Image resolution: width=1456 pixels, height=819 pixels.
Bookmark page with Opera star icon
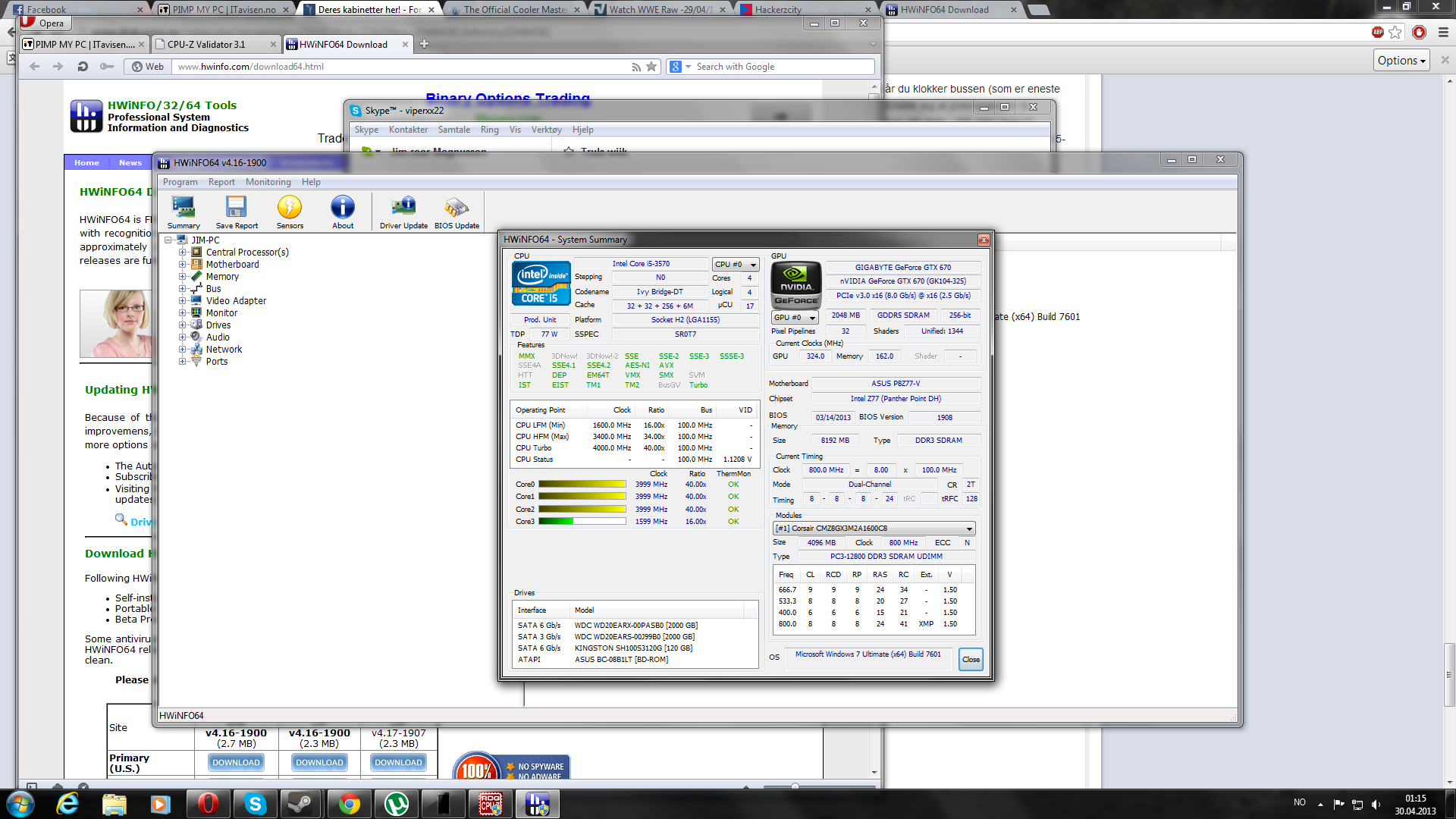[651, 67]
